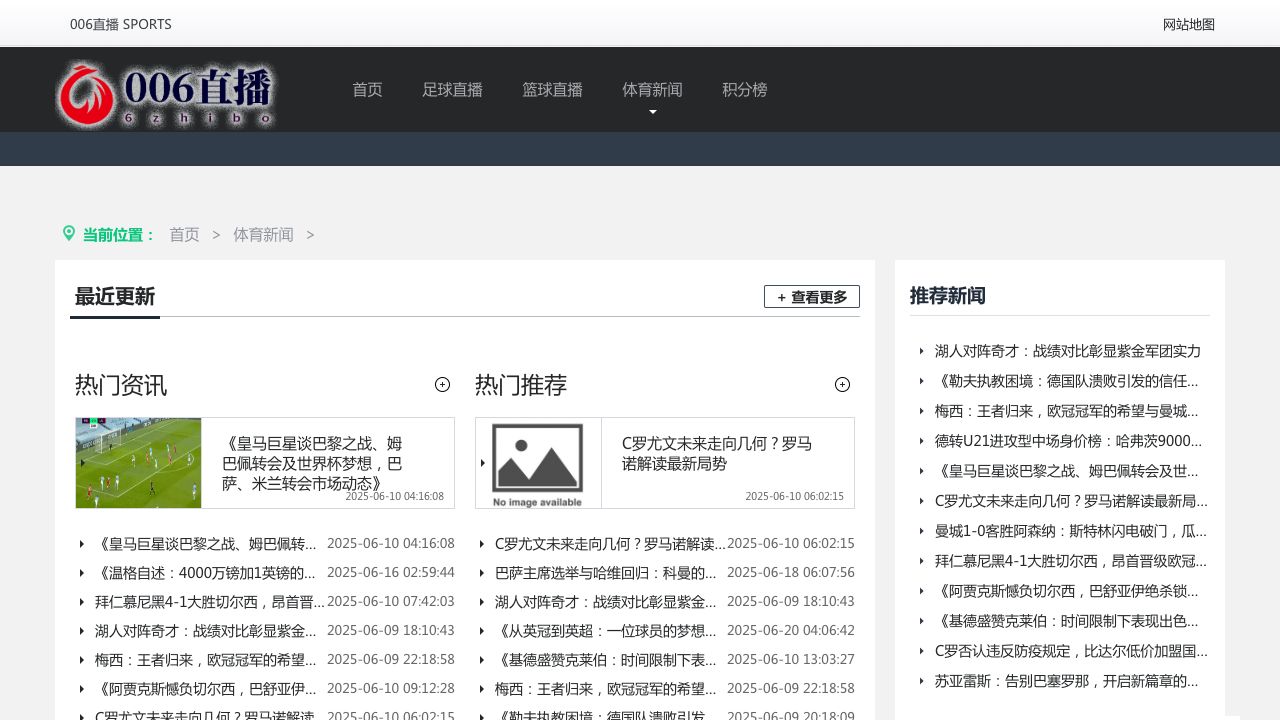
Task: Click the arrow bullet before 湖人对阵奇才 in sidebar
Action: (921, 351)
